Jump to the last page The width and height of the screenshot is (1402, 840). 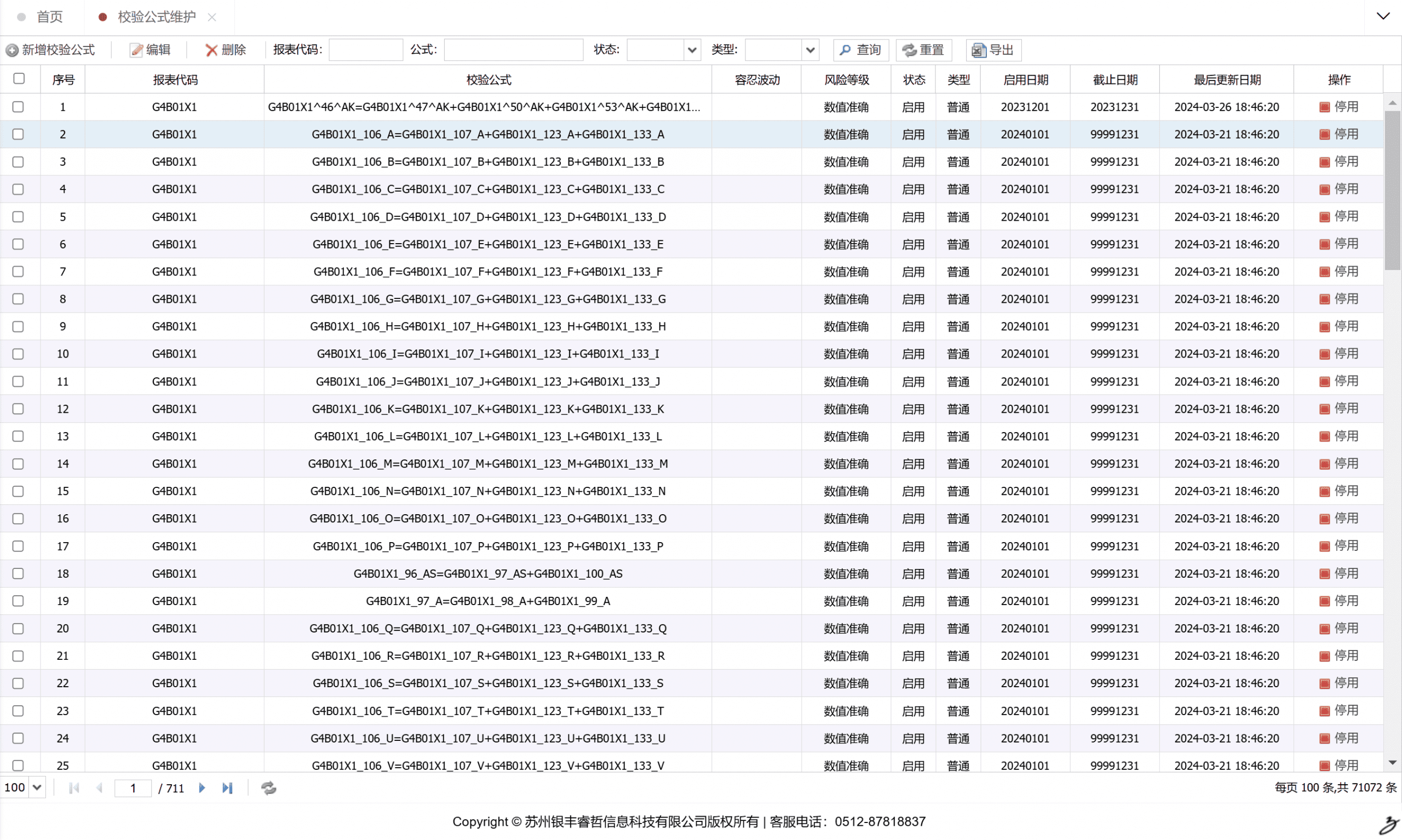[227, 788]
